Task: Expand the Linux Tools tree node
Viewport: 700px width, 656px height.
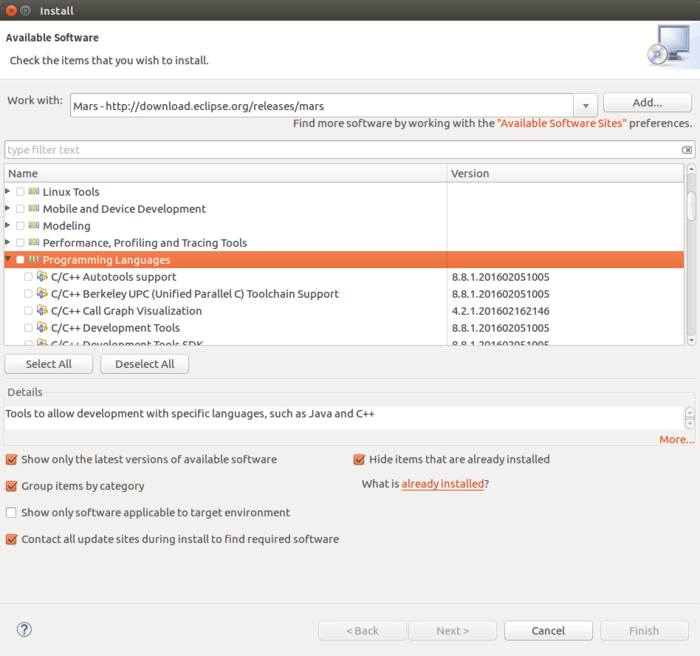Action: (8, 191)
